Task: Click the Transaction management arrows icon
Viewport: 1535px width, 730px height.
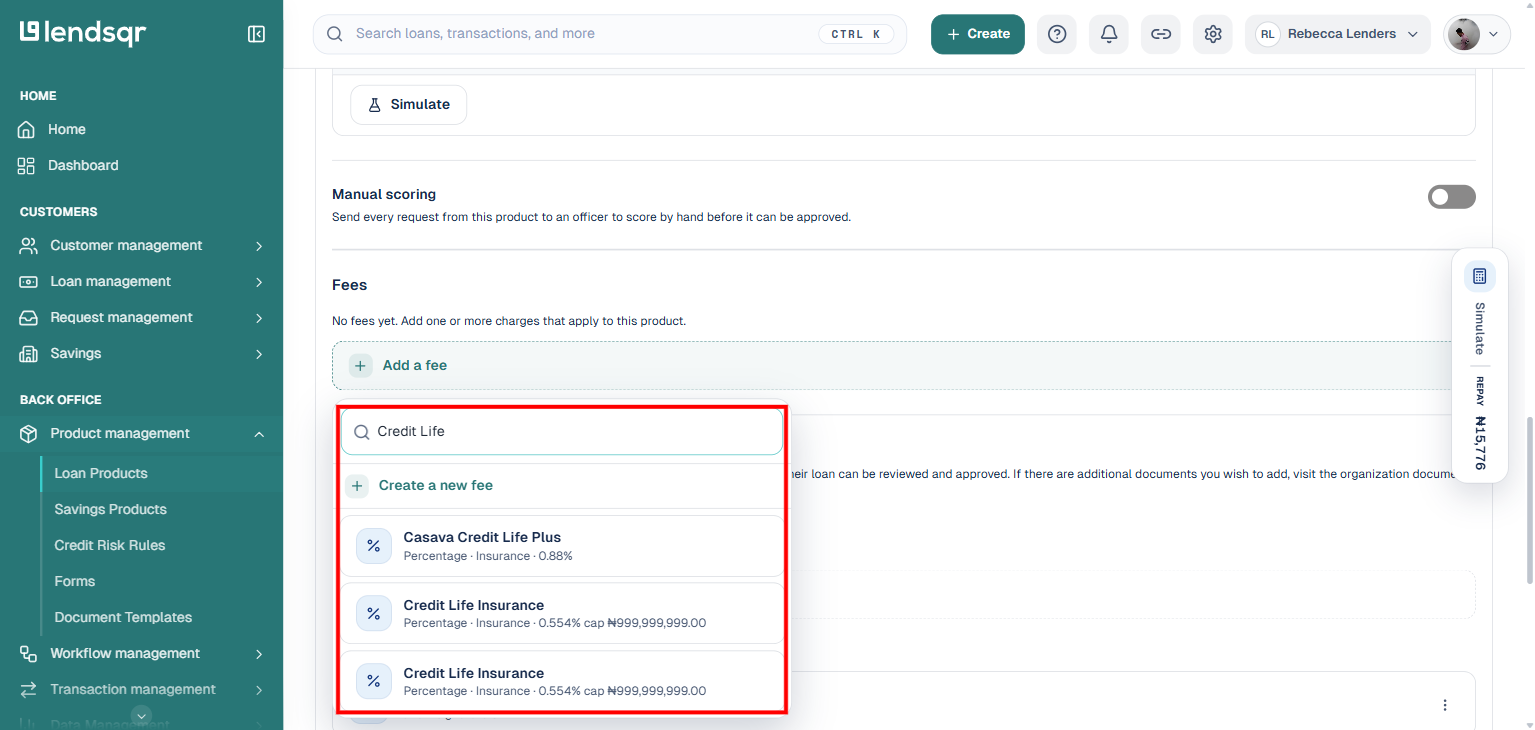Action: point(28,690)
